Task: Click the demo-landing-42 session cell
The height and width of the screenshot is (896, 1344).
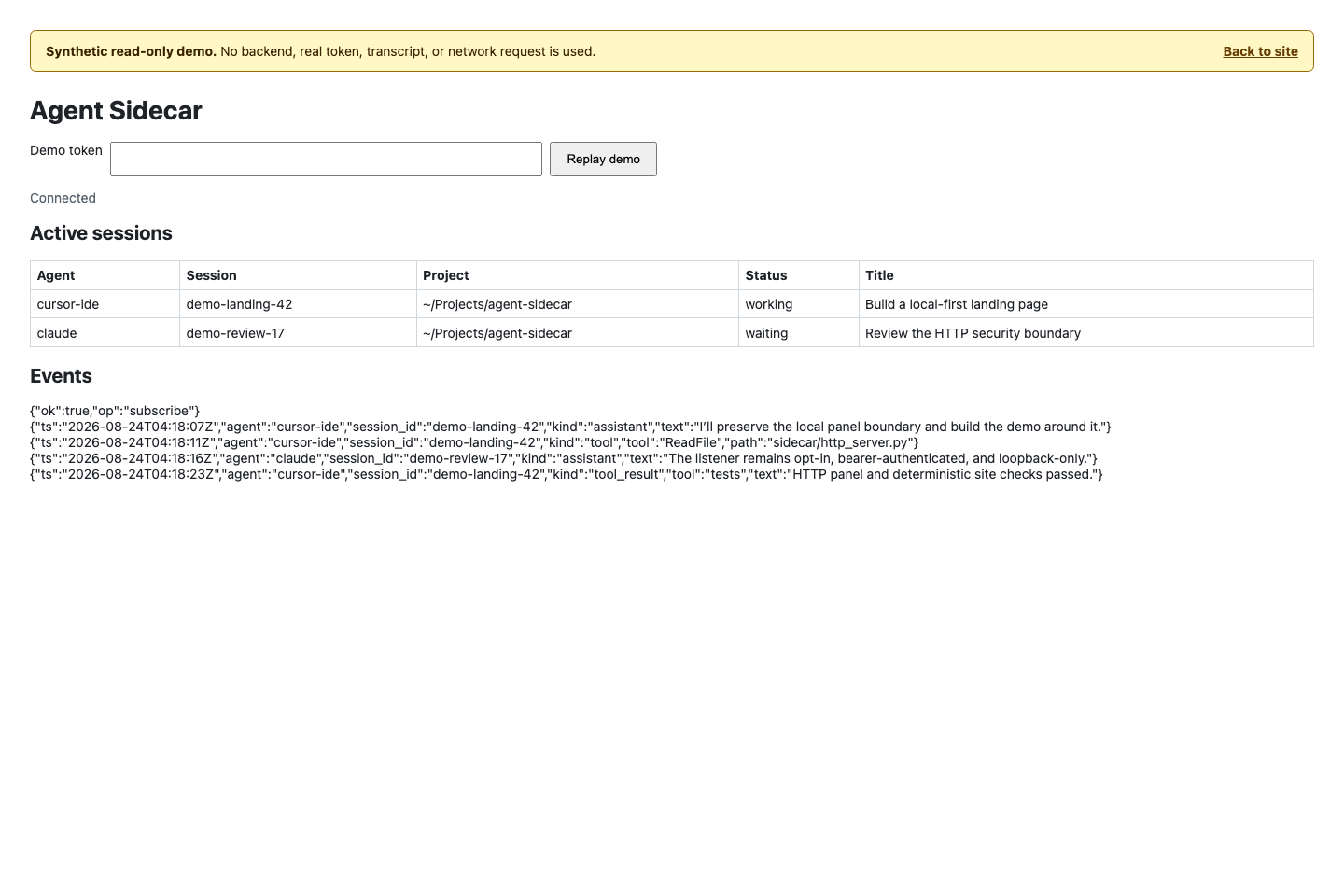Action: pos(298,304)
